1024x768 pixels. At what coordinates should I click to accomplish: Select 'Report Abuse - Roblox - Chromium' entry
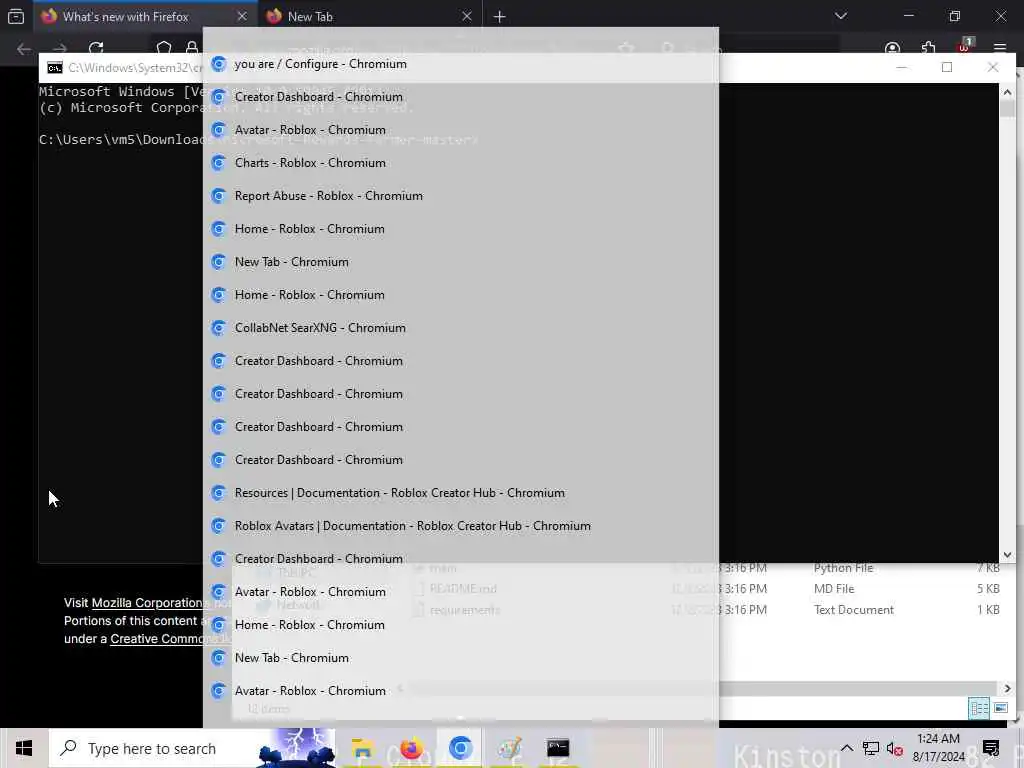tap(460, 196)
